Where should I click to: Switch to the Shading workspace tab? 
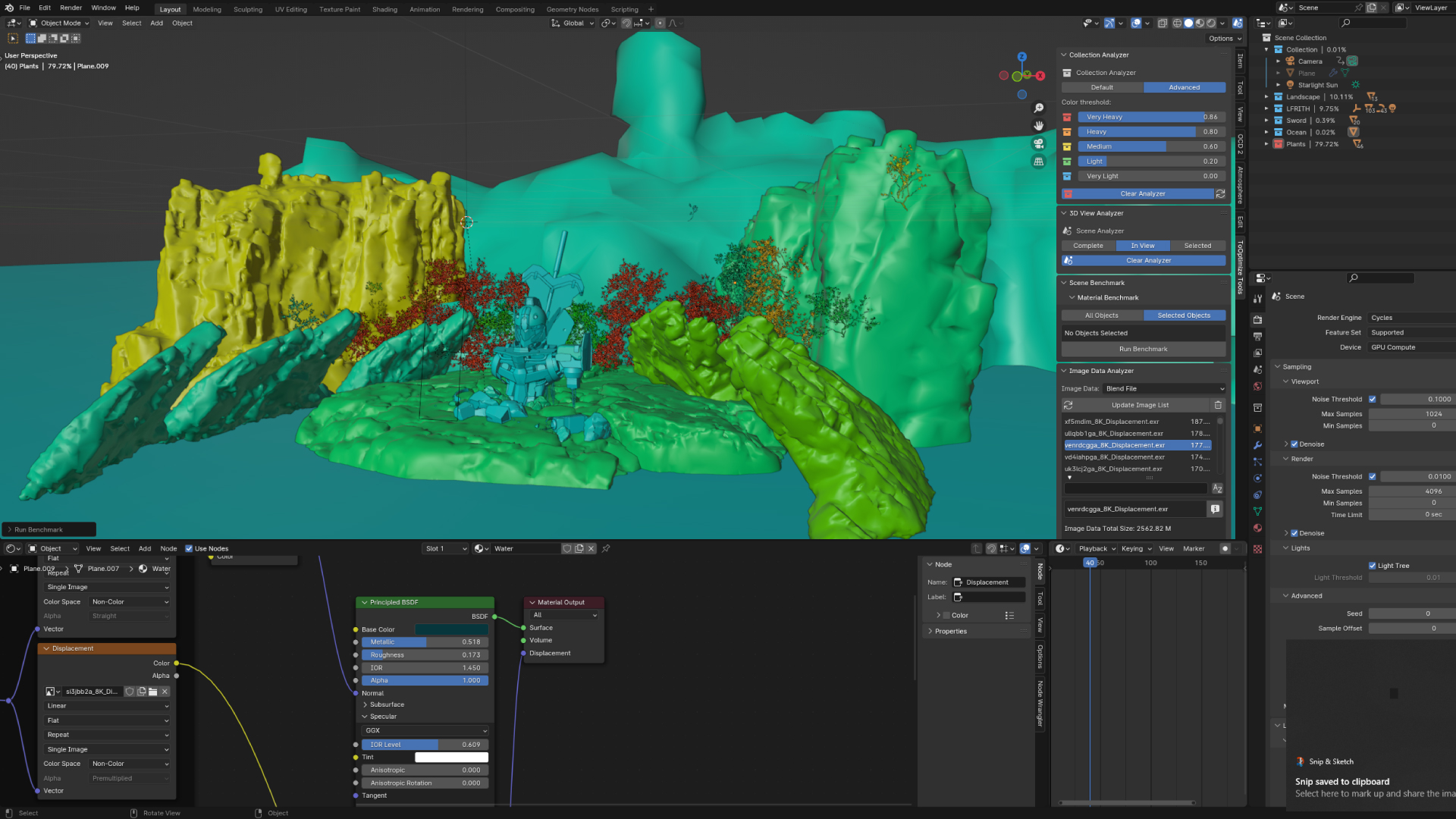pyautogui.click(x=384, y=9)
